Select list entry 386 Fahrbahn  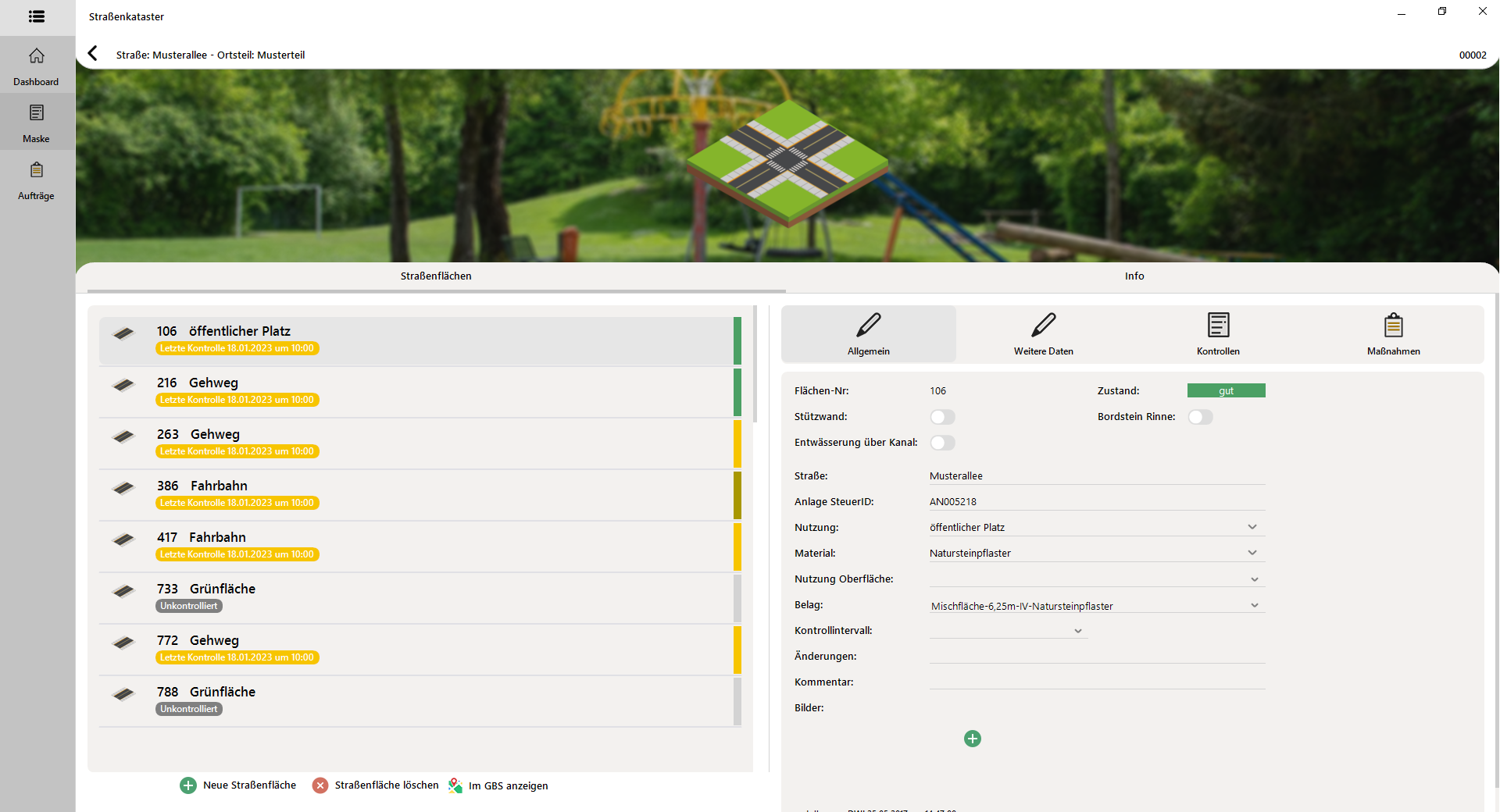414,494
